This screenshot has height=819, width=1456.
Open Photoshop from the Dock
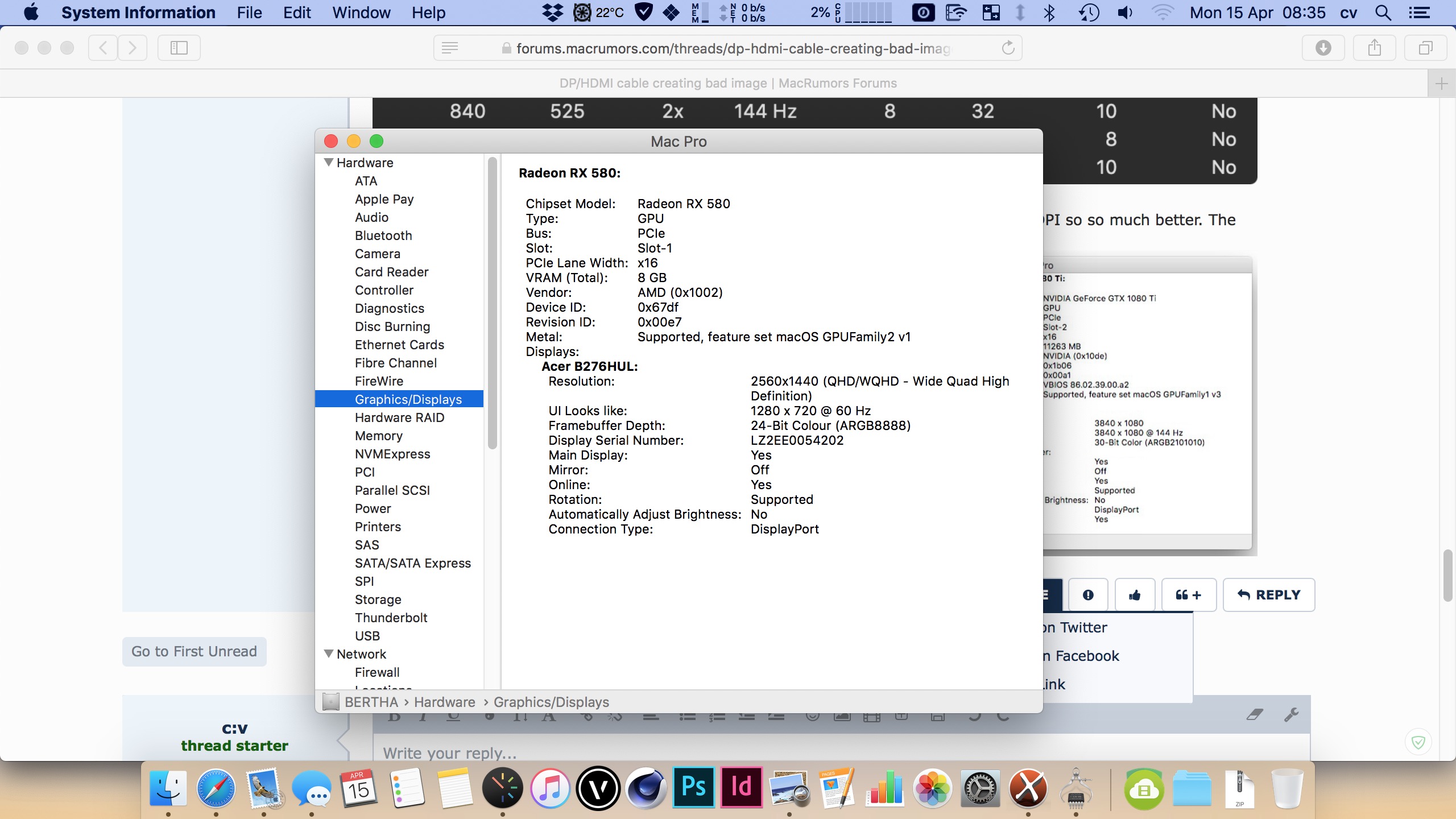(693, 787)
